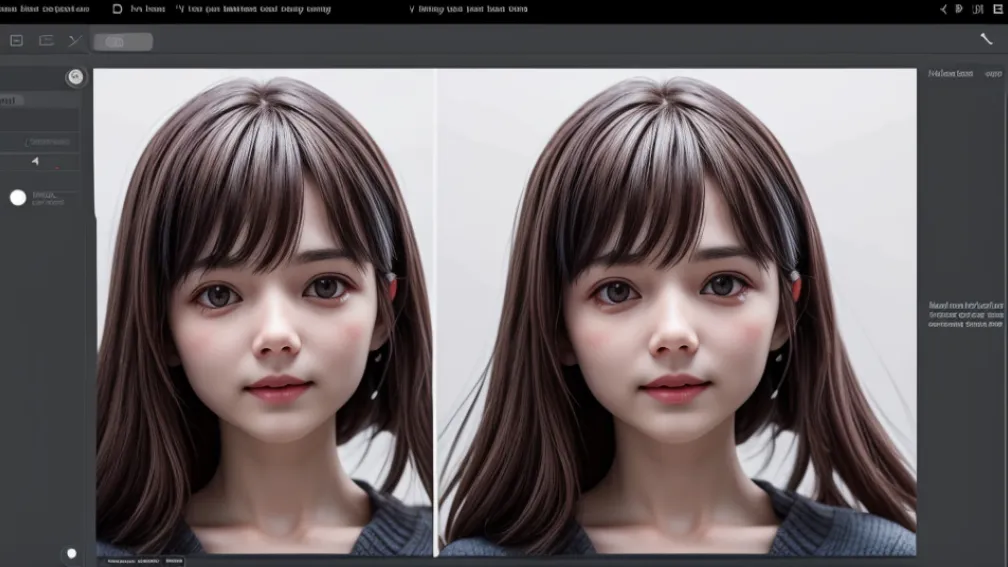
Task: Toggle the small white dot at the bottom-left
Action: 71,553
